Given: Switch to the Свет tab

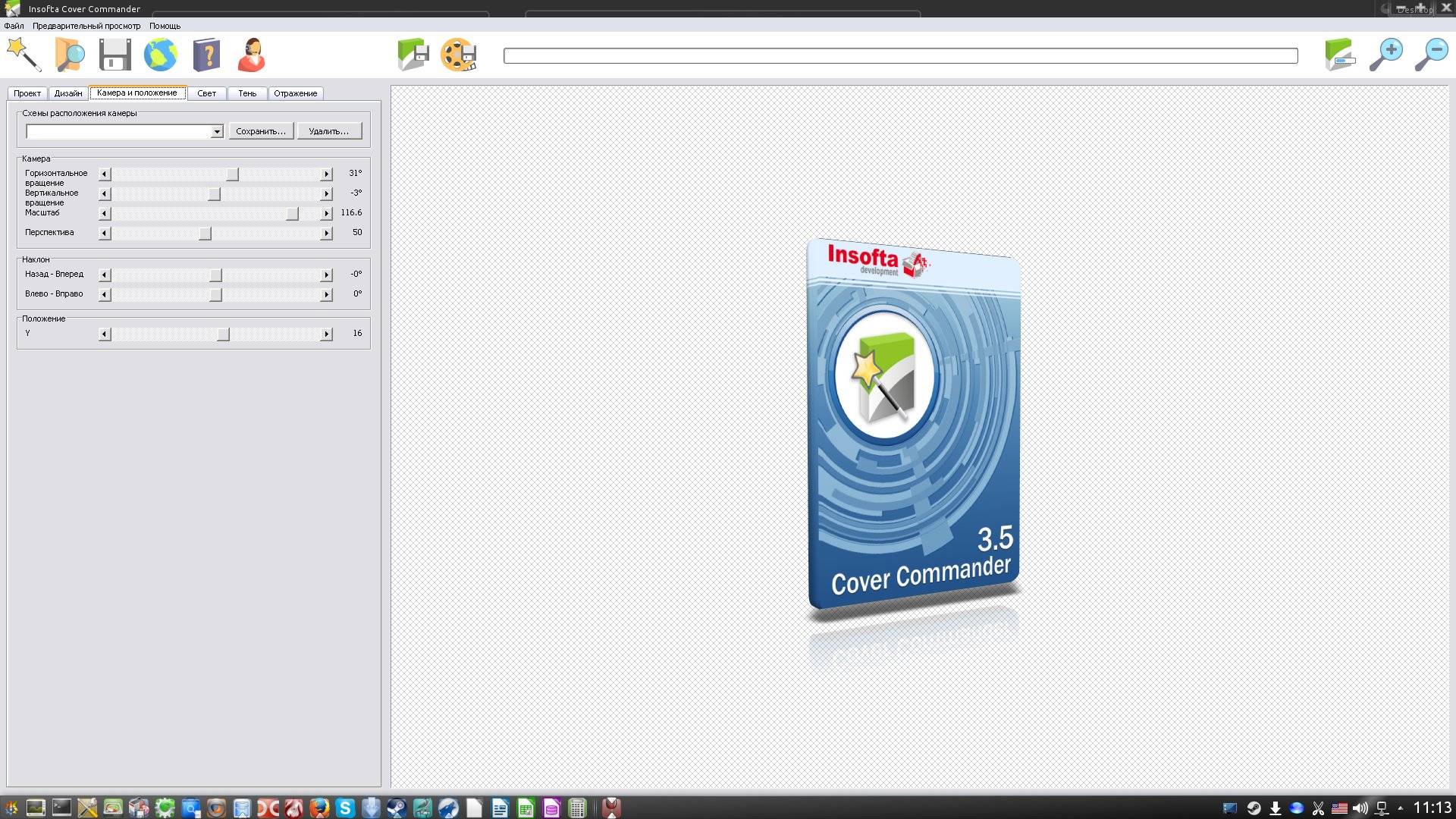Looking at the screenshot, I should tap(206, 93).
